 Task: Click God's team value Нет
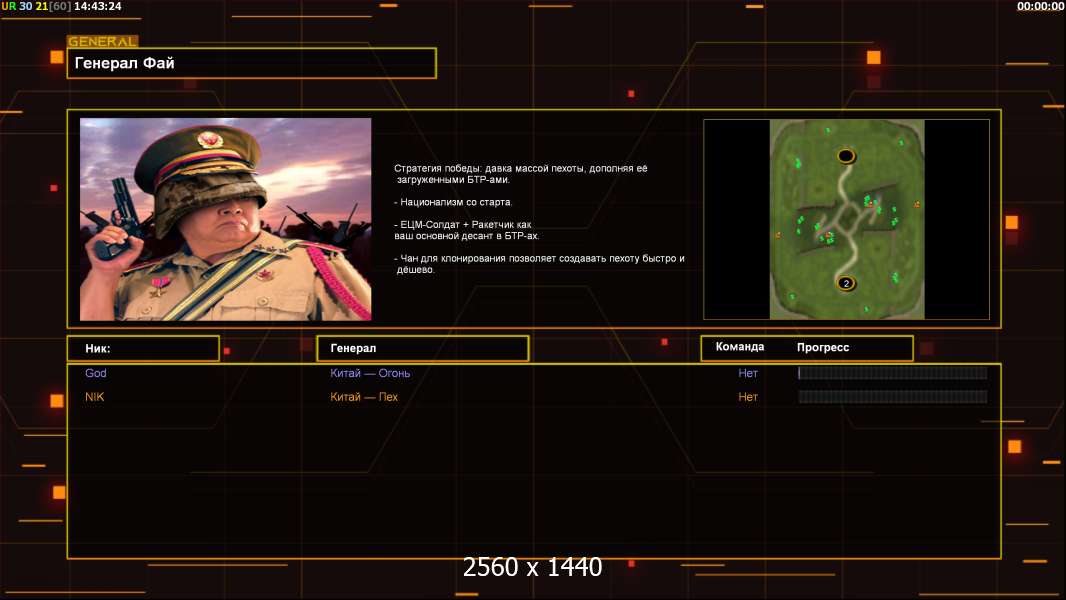(748, 373)
